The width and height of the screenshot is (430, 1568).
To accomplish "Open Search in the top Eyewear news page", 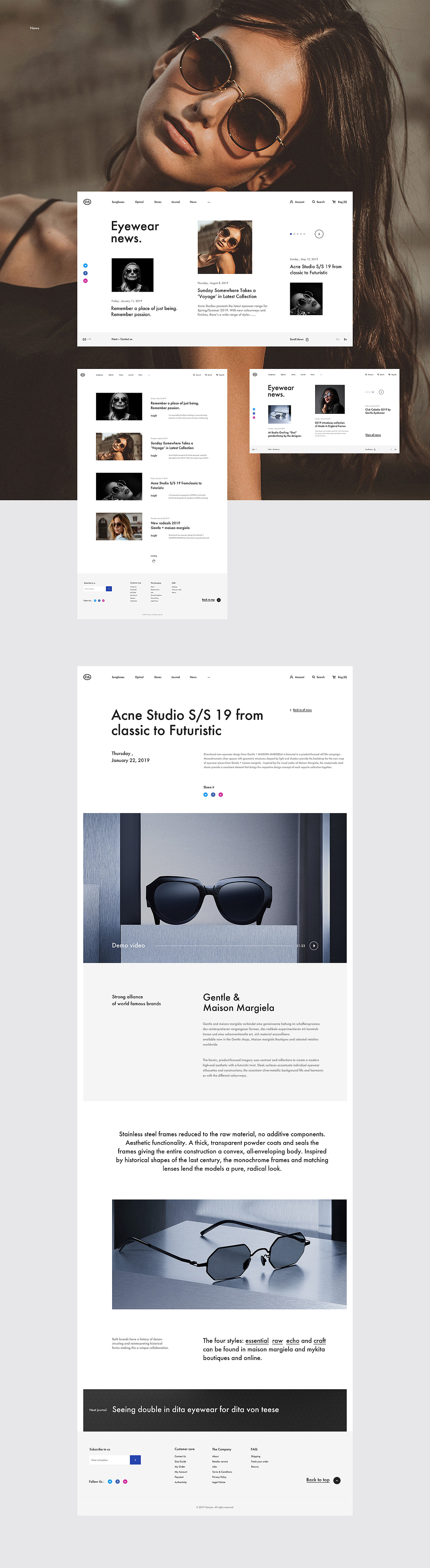I will tap(319, 202).
